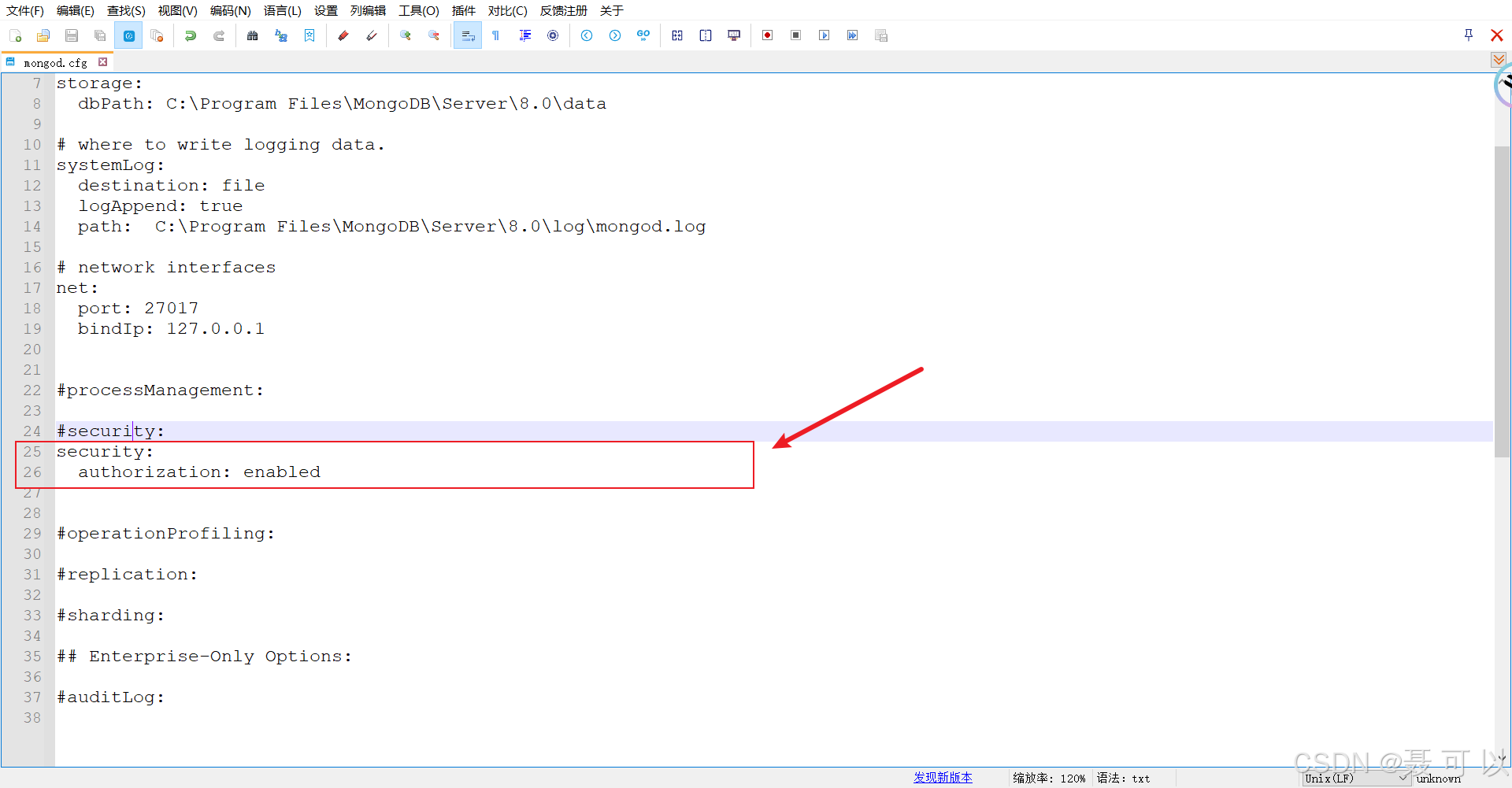The image size is (1512, 788).
Task: Select the Replace toolbar icon
Action: tap(281, 35)
